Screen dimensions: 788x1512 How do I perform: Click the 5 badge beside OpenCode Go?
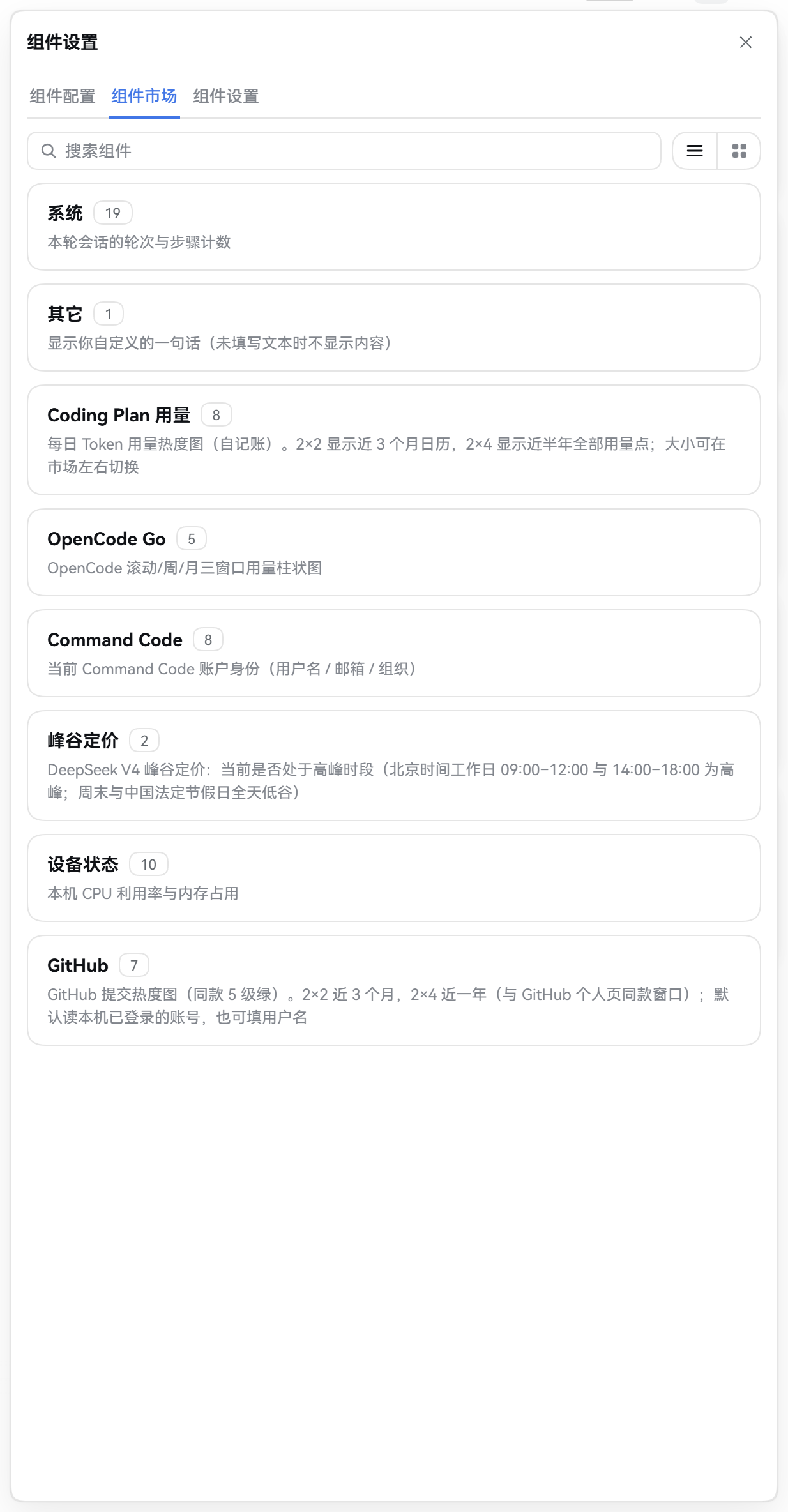pyautogui.click(x=192, y=539)
